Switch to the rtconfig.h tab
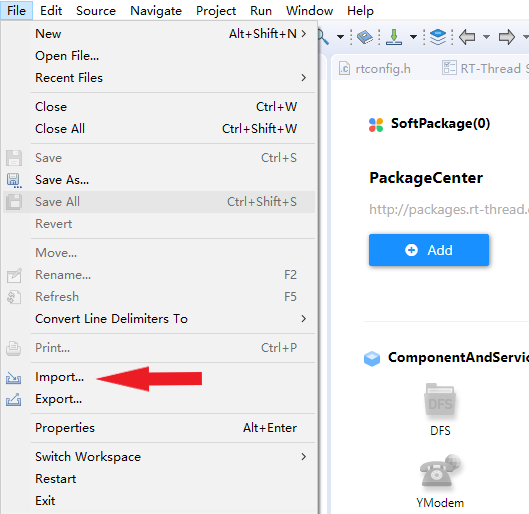The width and height of the screenshot is (529, 514). (375, 69)
